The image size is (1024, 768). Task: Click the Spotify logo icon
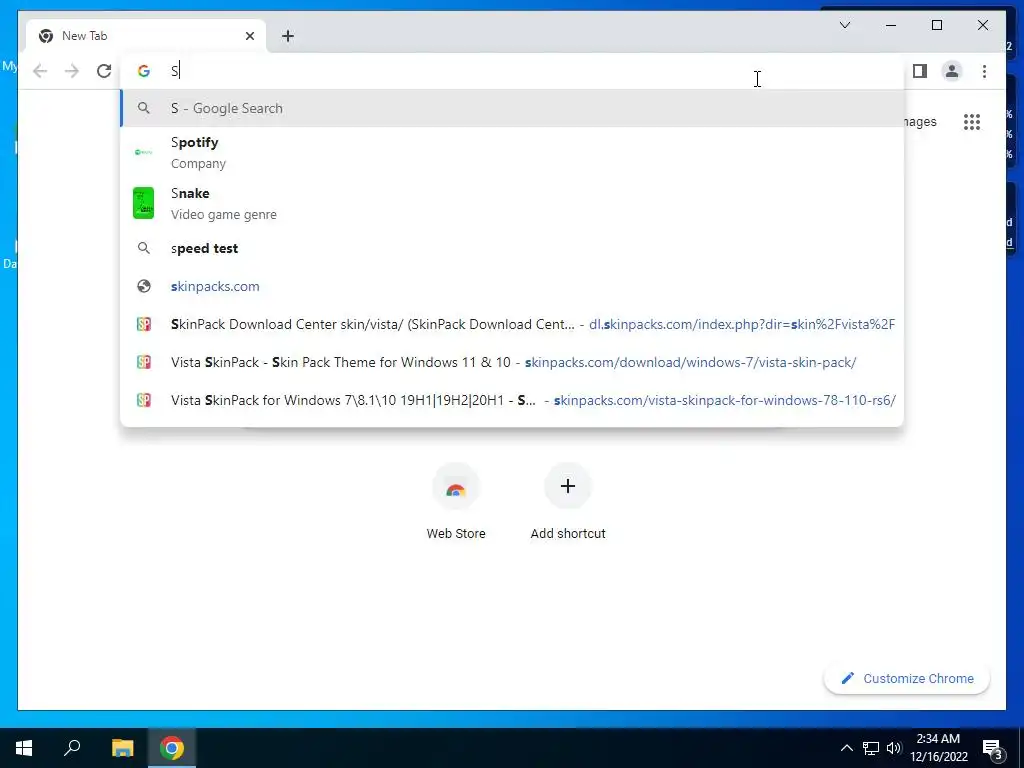[x=144, y=152]
